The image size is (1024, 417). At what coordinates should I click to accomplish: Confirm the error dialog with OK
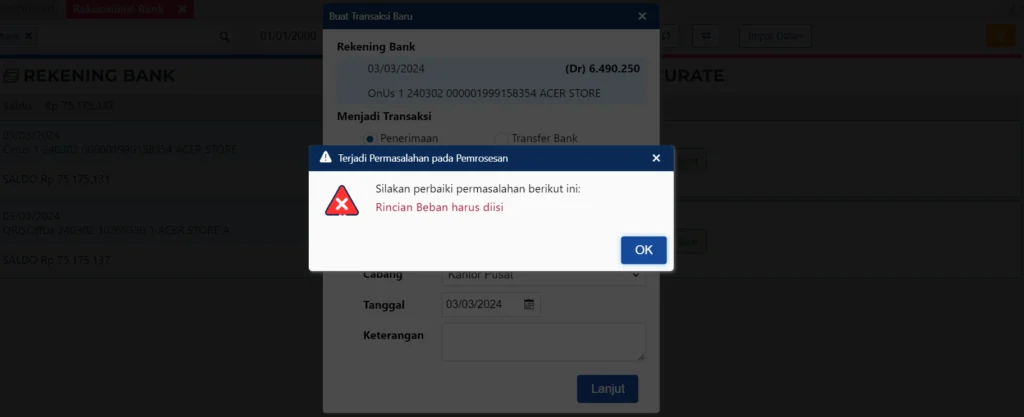click(643, 250)
